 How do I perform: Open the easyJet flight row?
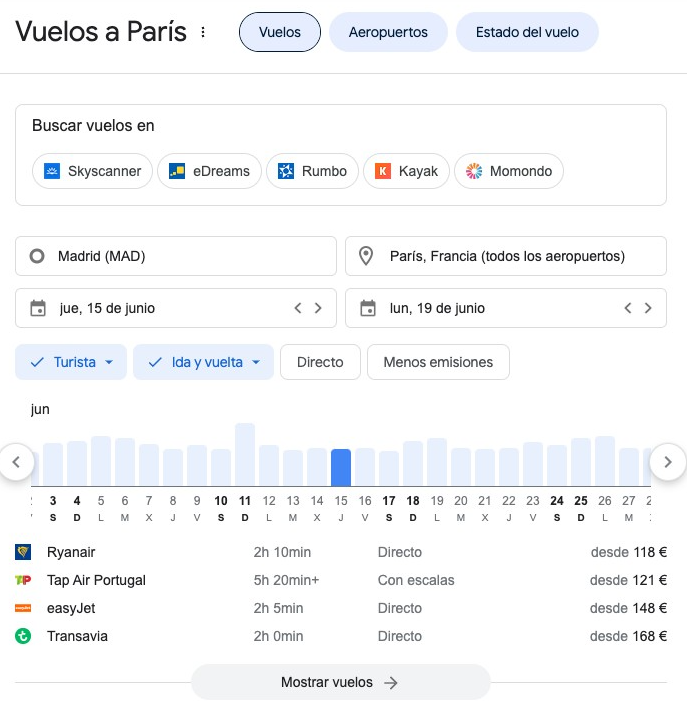(341, 608)
